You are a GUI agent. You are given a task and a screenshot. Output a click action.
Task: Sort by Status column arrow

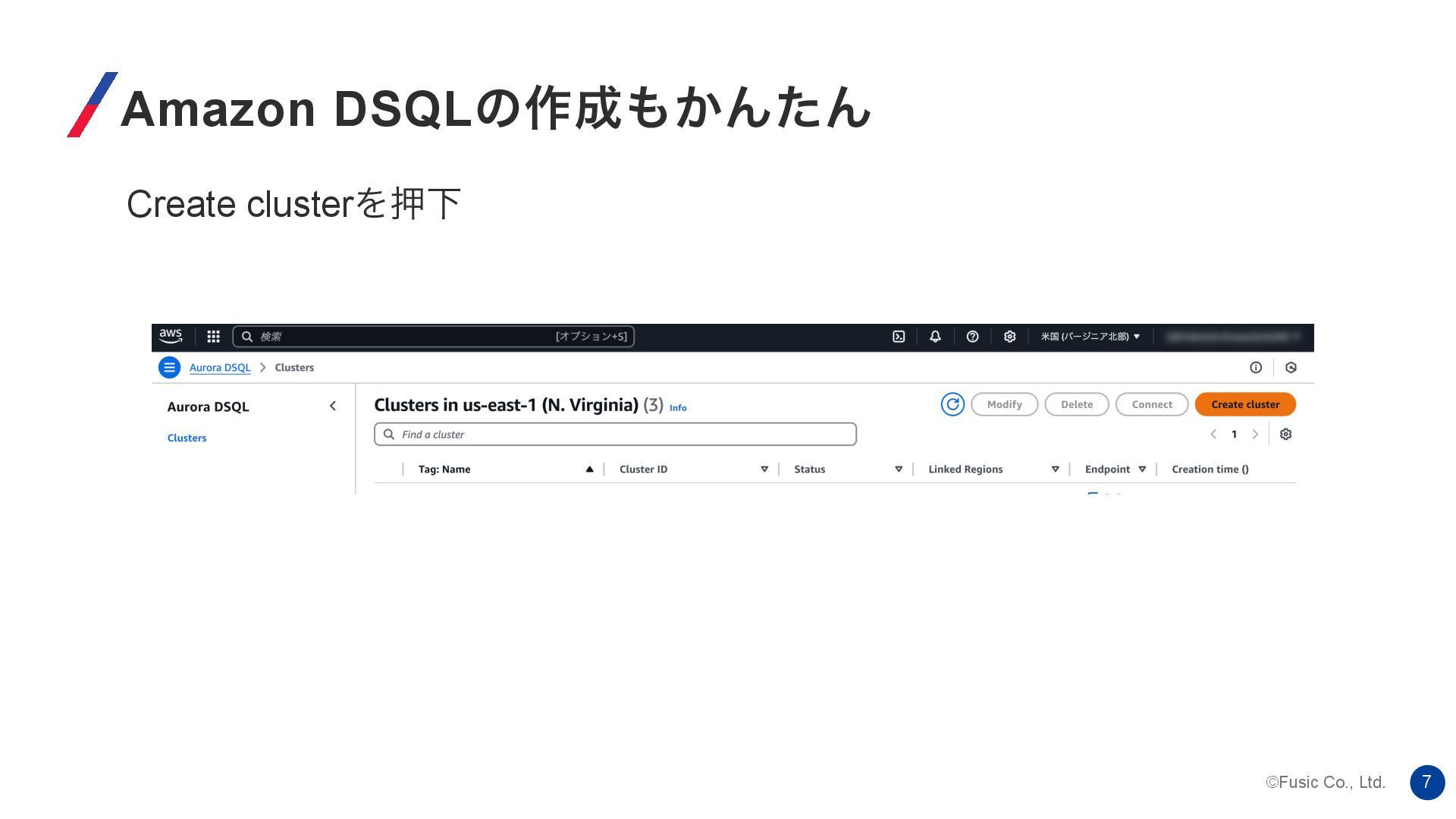coord(899,469)
